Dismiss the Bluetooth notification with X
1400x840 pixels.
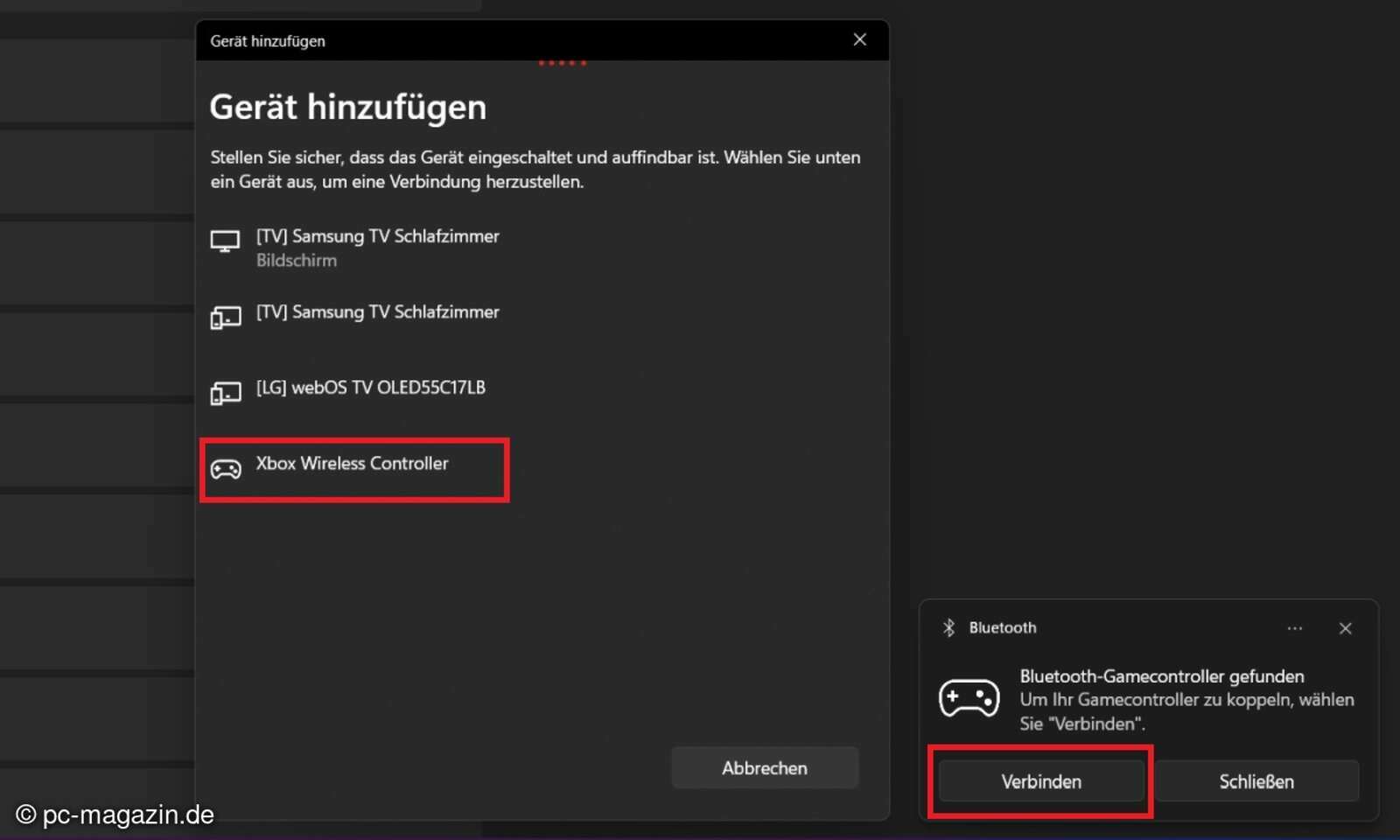click(1345, 628)
